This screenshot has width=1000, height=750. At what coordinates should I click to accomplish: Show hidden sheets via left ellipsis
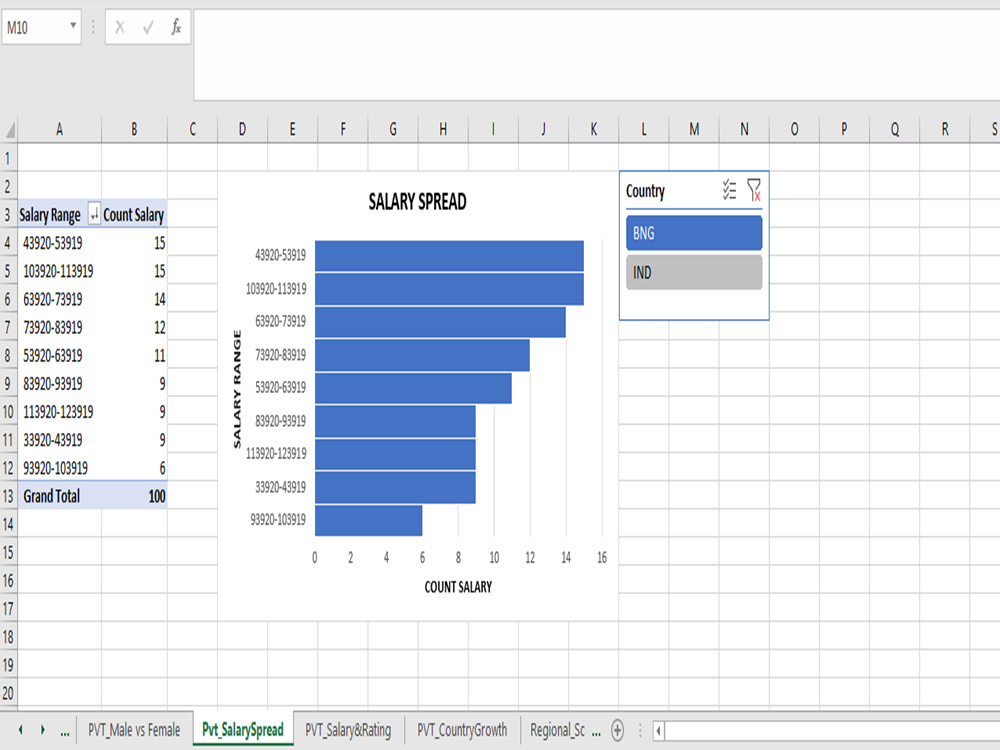(64, 732)
